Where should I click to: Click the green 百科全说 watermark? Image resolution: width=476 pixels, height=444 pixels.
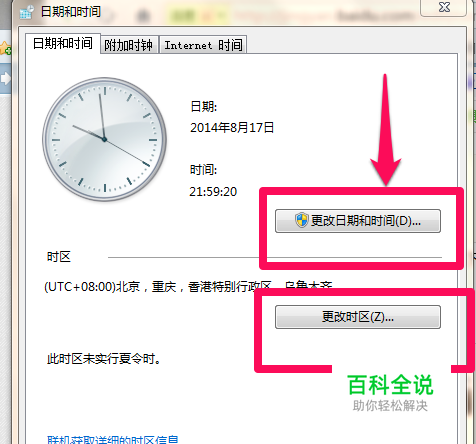point(390,385)
